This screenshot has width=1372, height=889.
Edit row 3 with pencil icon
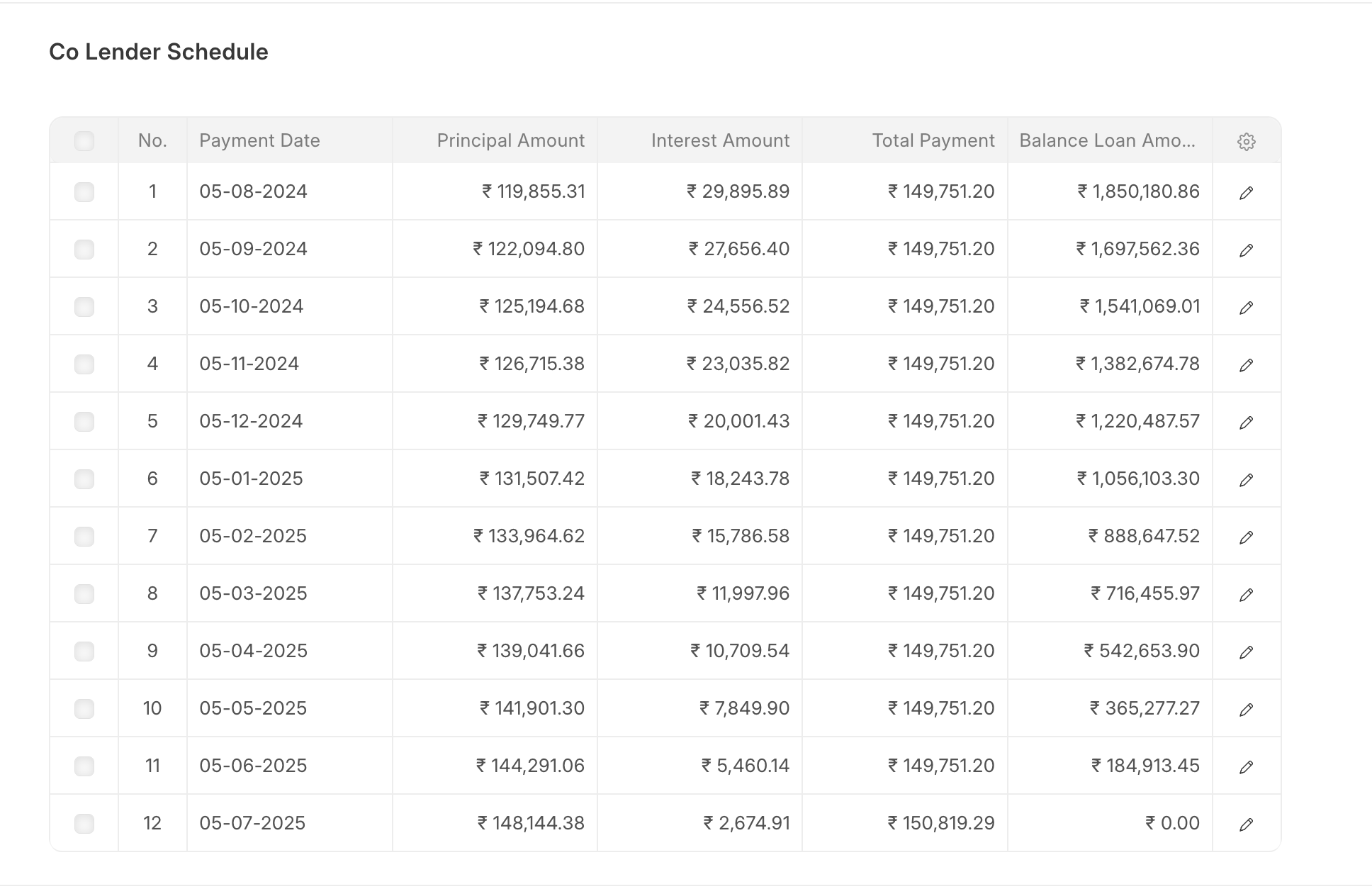pyautogui.click(x=1247, y=307)
